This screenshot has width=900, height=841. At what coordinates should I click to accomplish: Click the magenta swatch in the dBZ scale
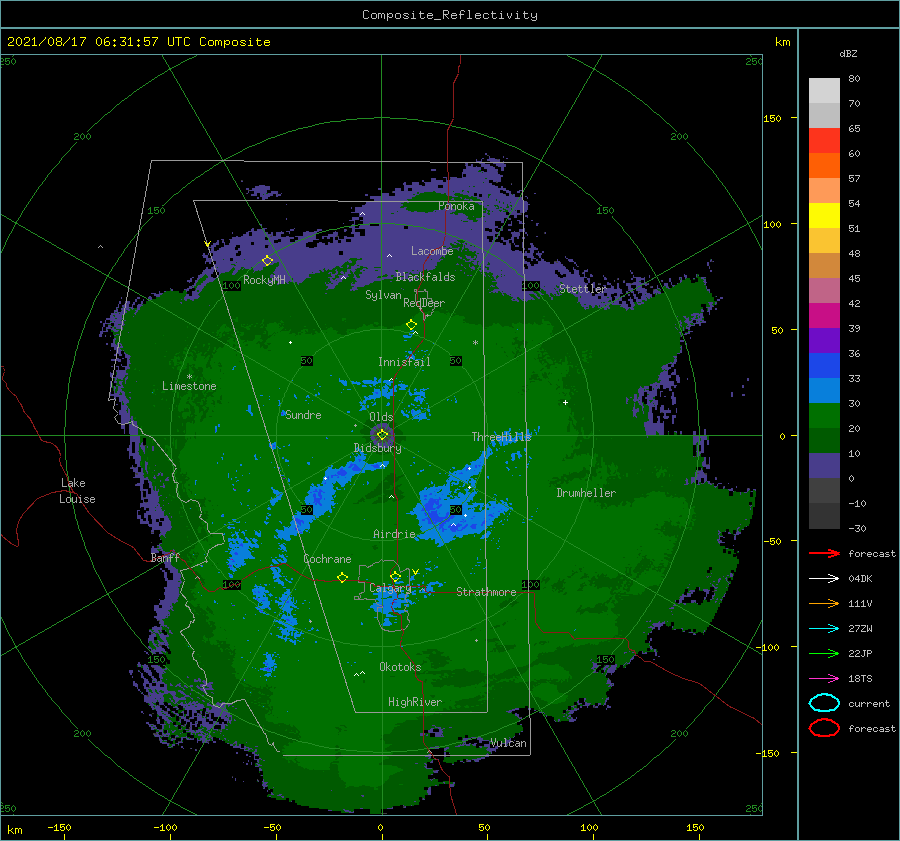824,315
